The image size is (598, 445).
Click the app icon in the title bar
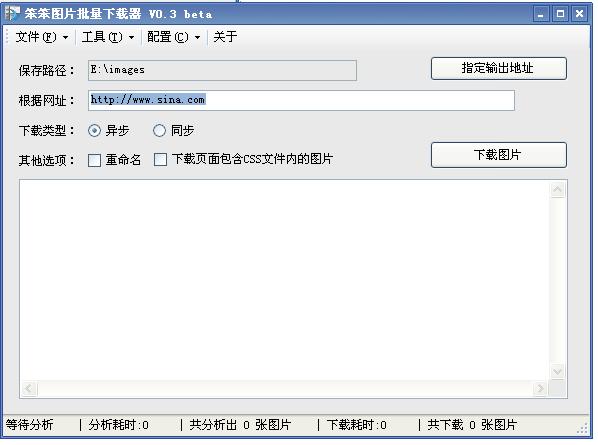(12, 13)
